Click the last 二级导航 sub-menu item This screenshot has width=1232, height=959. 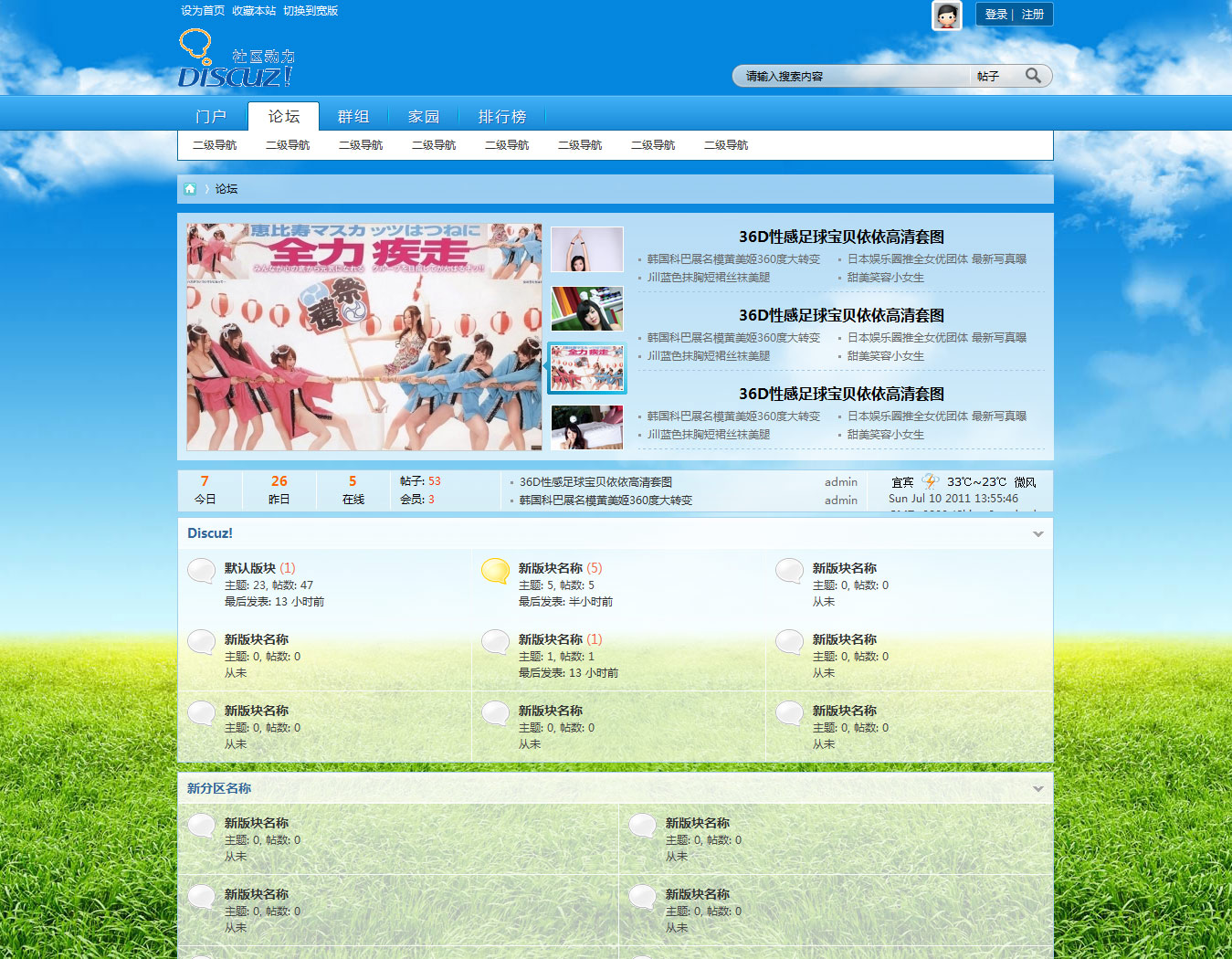pos(726,145)
